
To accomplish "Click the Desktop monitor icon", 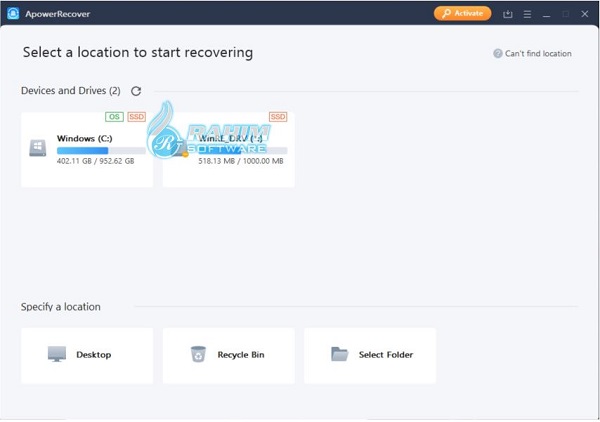I will click(x=57, y=354).
